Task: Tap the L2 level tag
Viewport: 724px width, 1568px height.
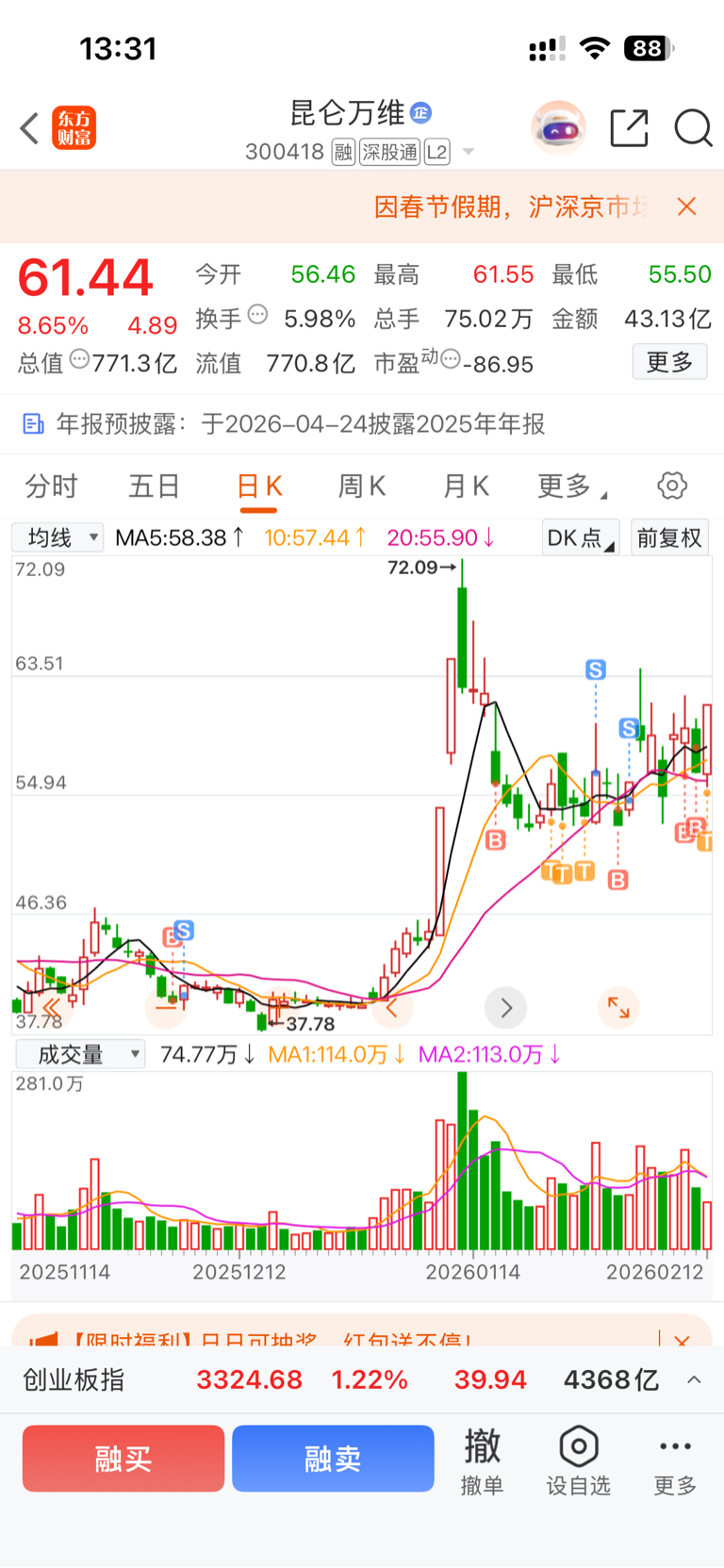Action: (436, 152)
